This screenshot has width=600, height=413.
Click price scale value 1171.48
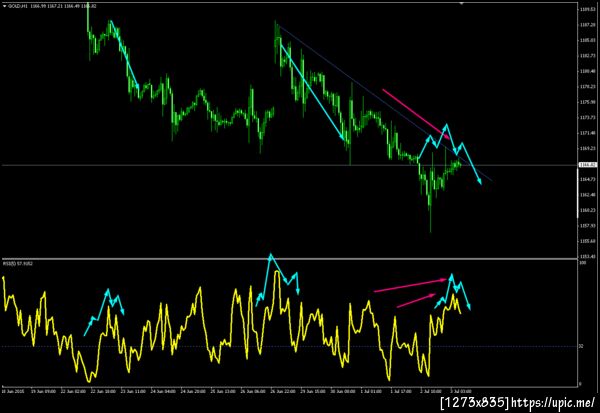click(588, 133)
